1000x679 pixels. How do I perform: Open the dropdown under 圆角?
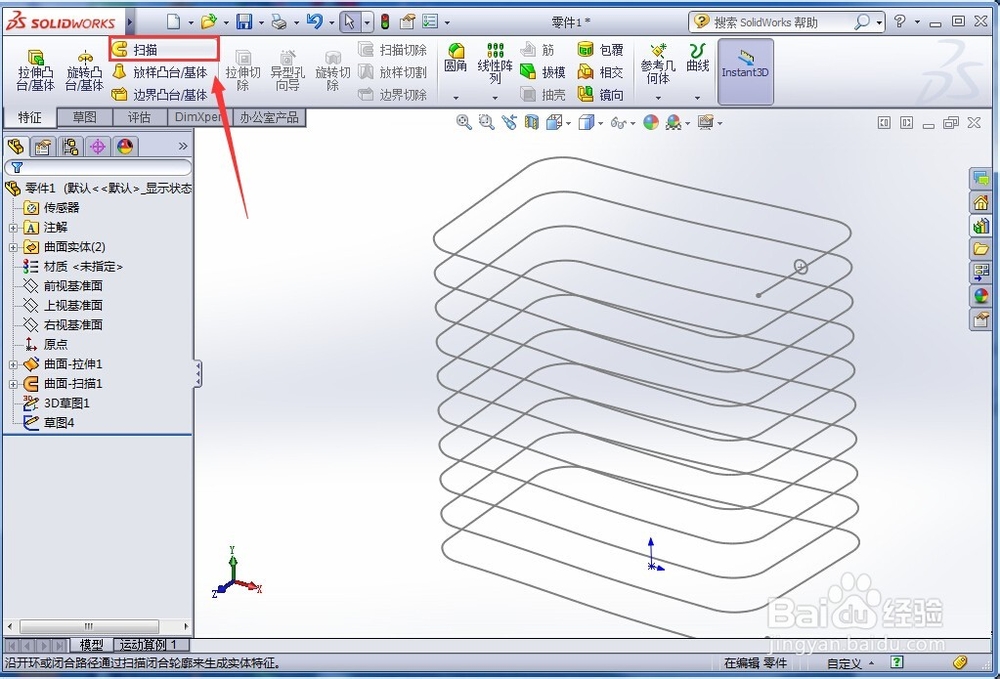(455, 98)
